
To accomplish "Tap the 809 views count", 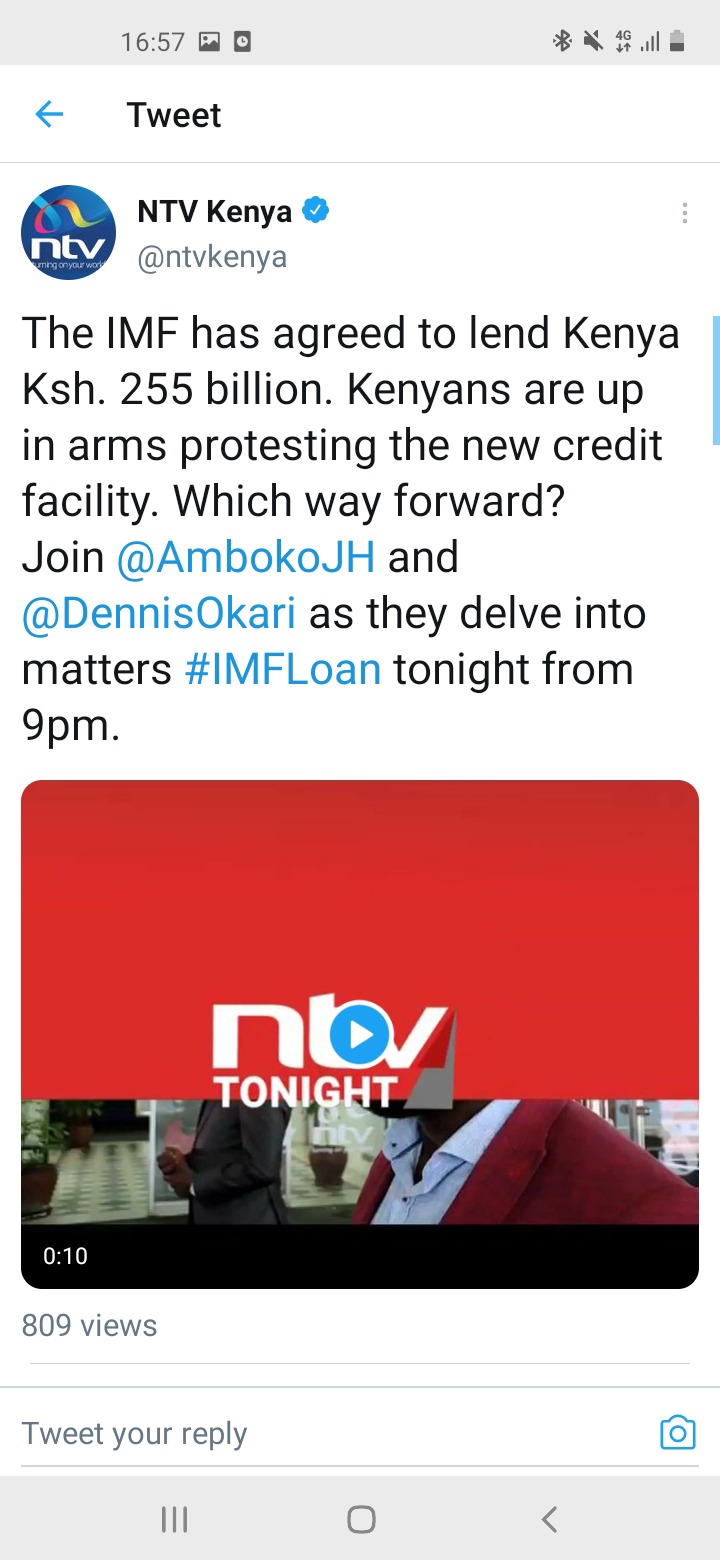I will tap(90, 1326).
